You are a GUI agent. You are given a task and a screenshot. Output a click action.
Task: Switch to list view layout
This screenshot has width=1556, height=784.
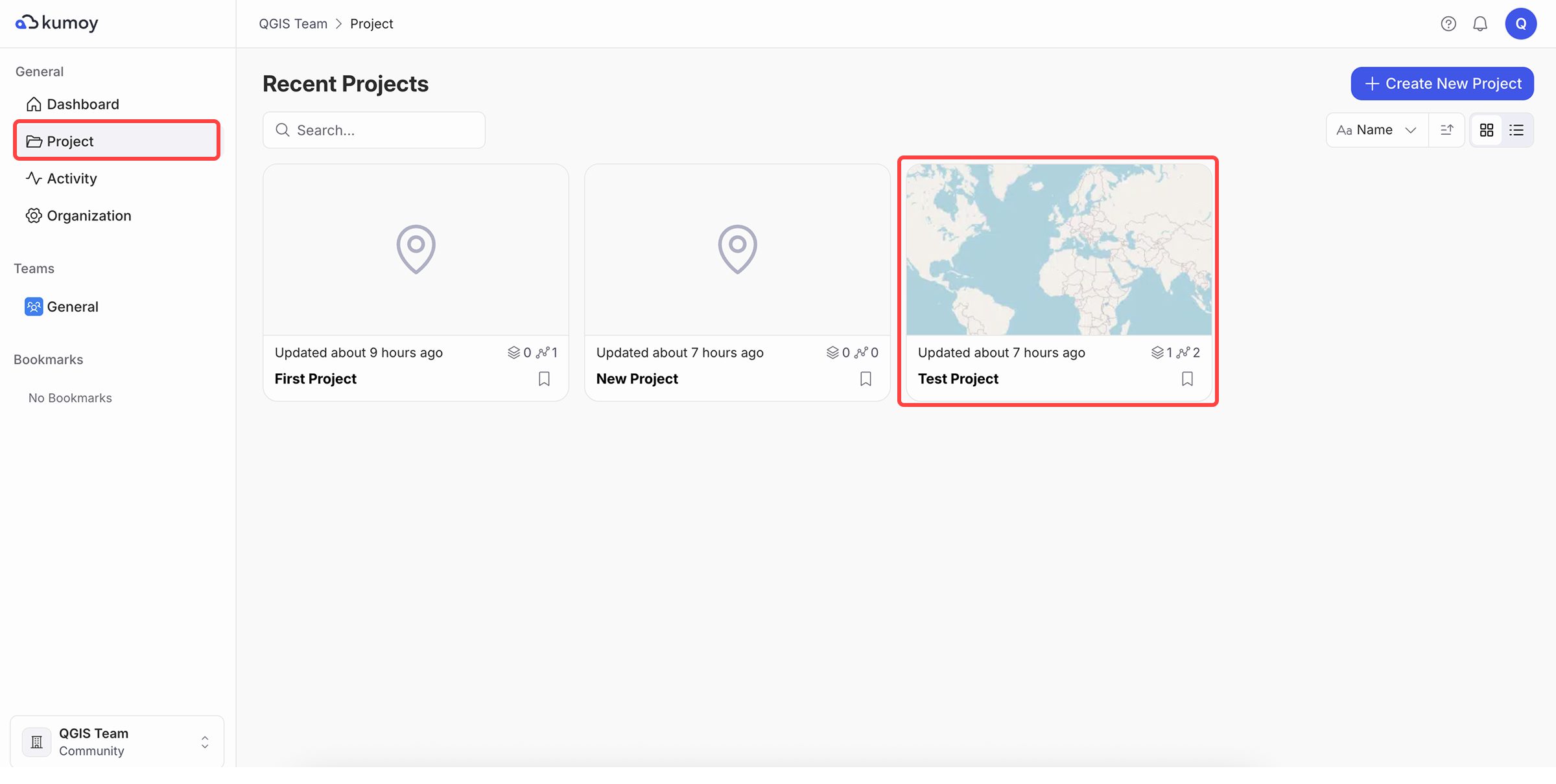click(1516, 130)
